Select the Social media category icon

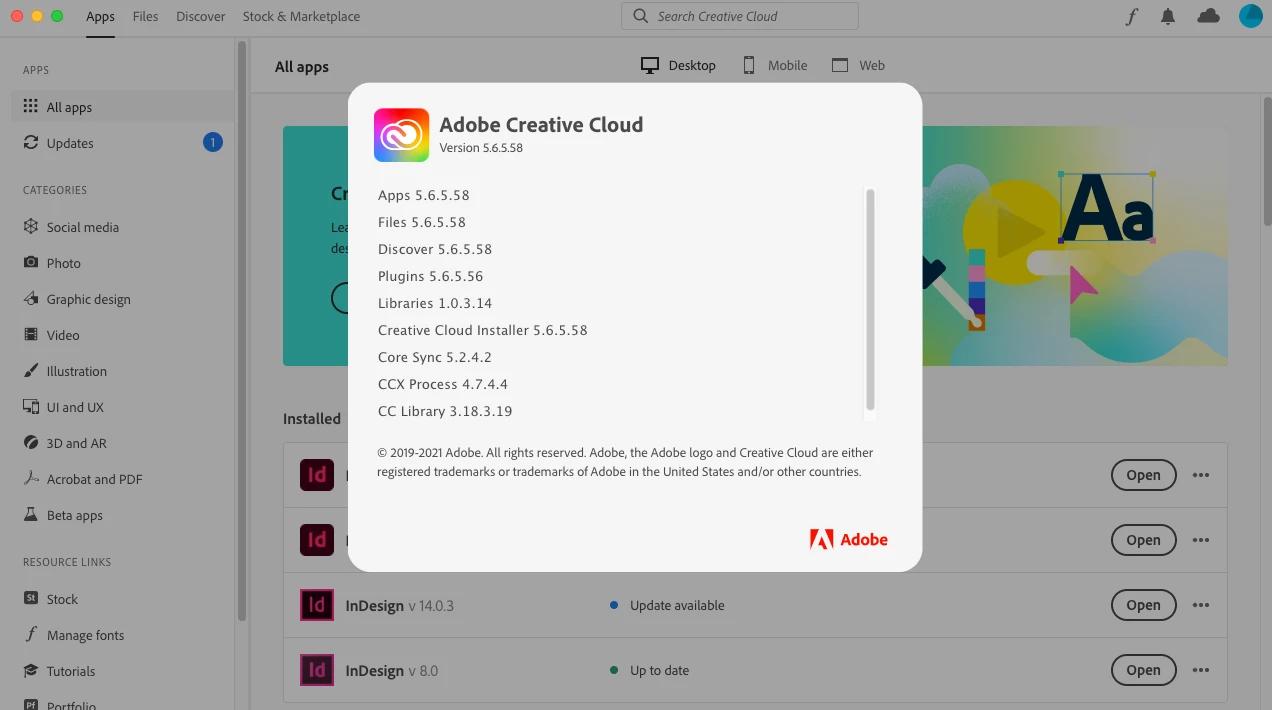(x=31, y=226)
